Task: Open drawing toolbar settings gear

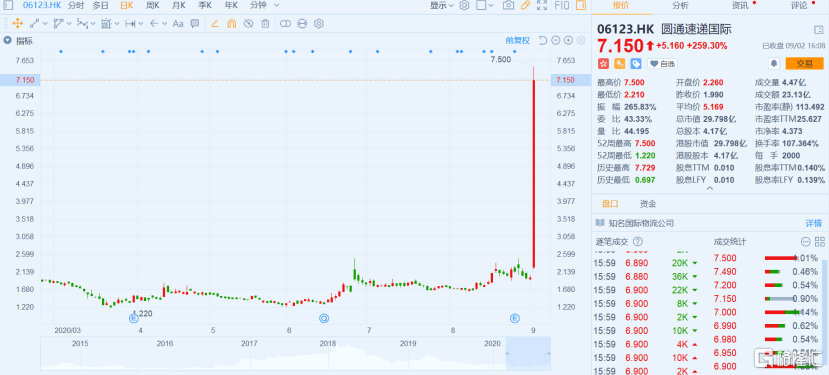Action: pyautogui.click(x=318, y=23)
